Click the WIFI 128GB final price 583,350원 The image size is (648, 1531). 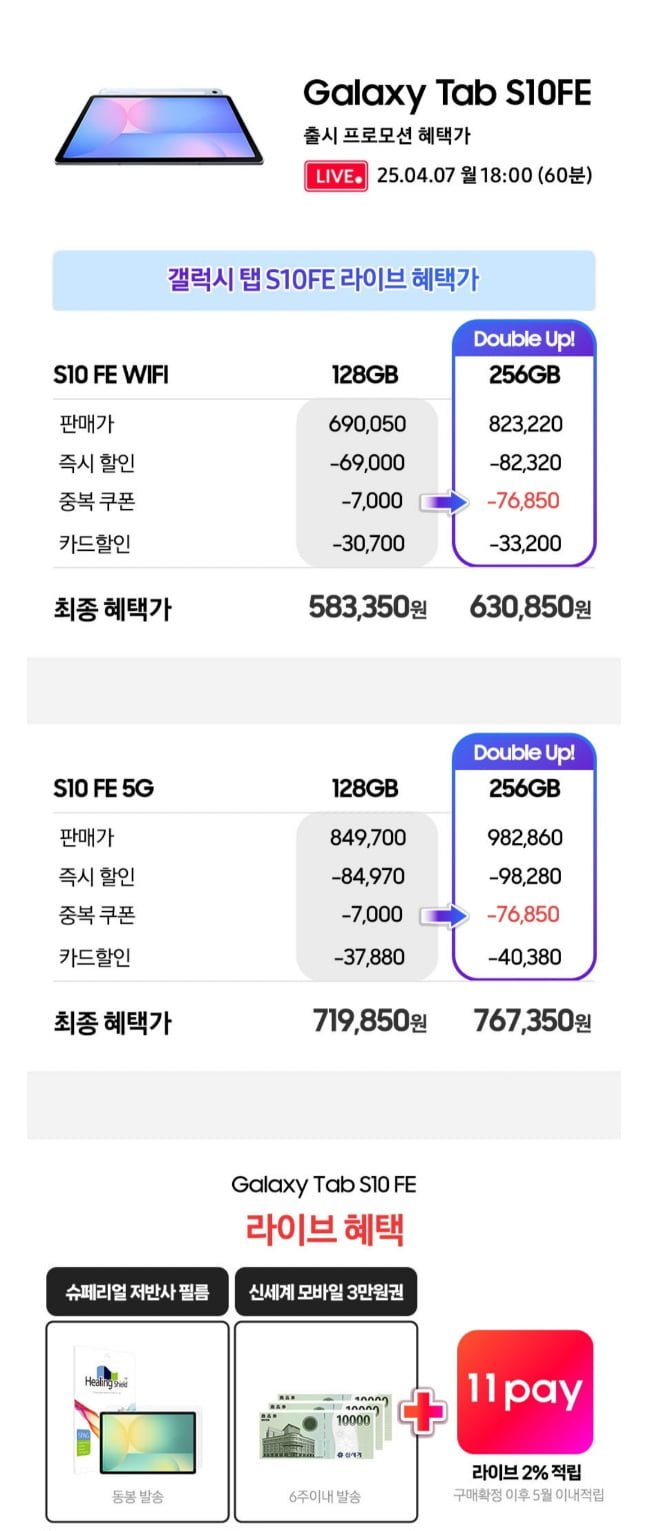pyautogui.click(x=368, y=608)
